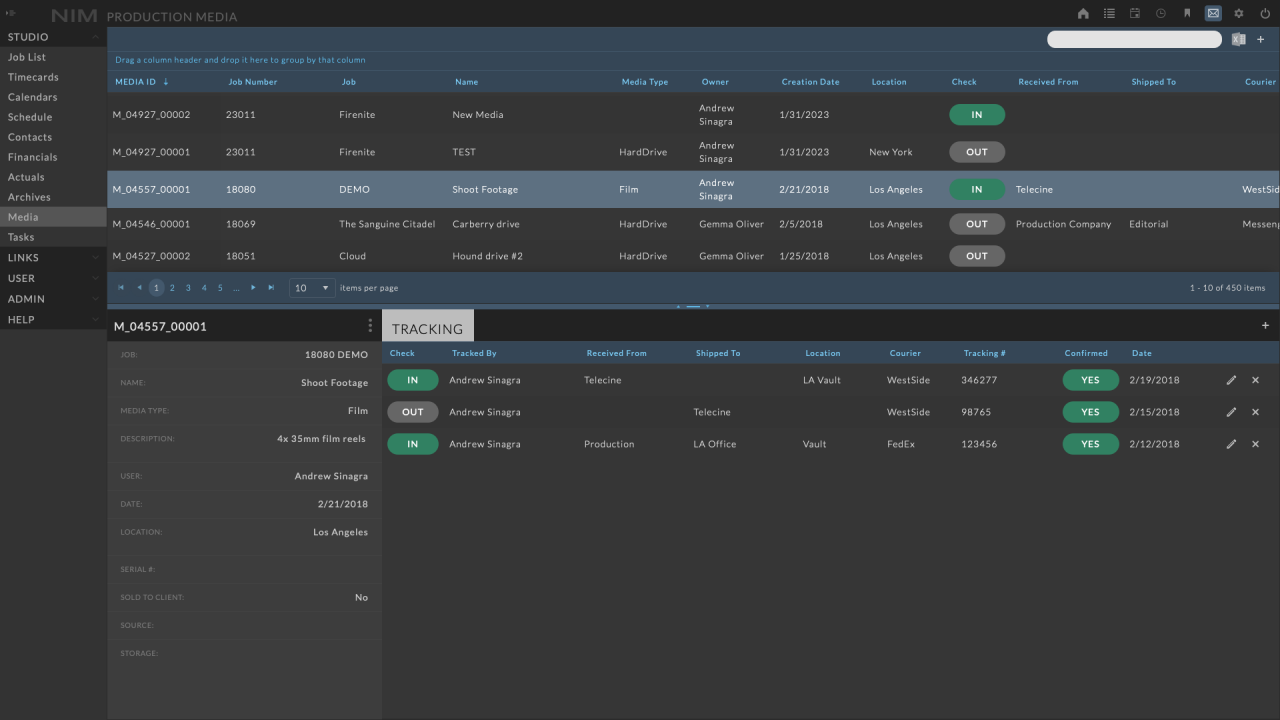The image size is (1280, 720).
Task: Go to page 3 of the media list
Action: (x=188, y=287)
